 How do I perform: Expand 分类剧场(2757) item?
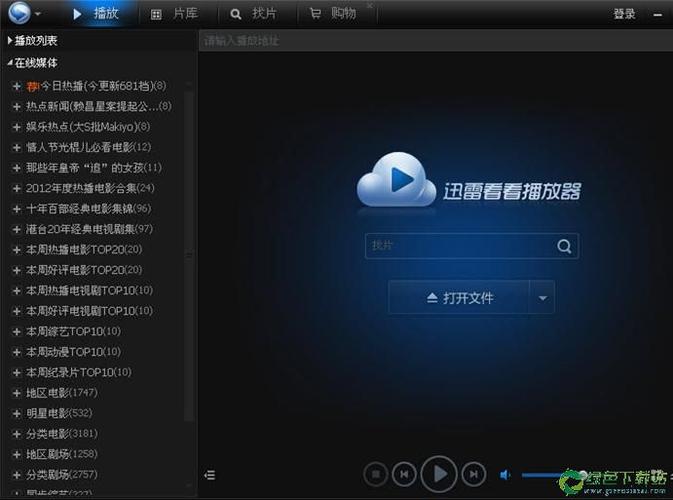tap(17, 475)
